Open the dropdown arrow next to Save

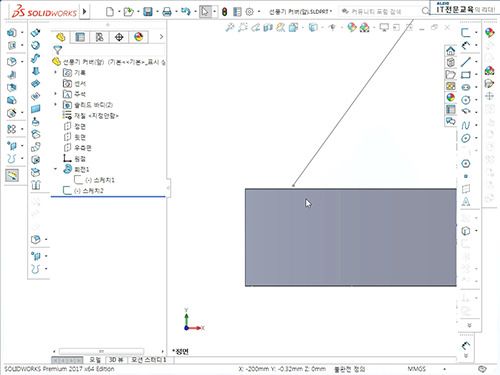coord(157,12)
